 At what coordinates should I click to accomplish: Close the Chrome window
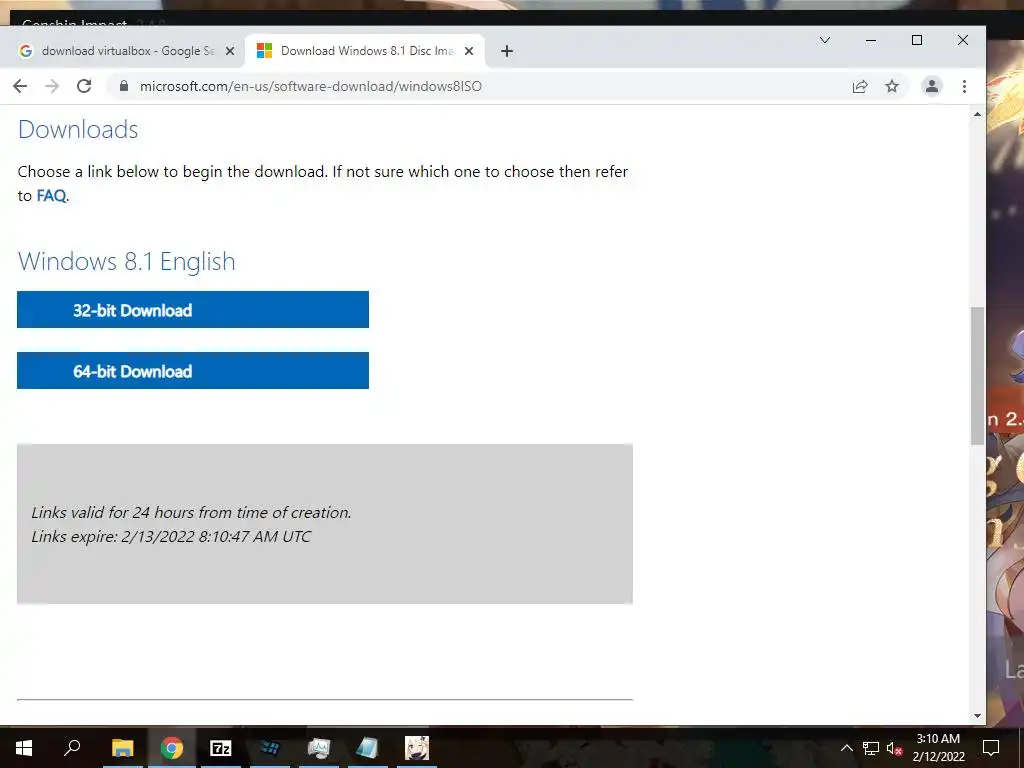(x=963, y=40)
